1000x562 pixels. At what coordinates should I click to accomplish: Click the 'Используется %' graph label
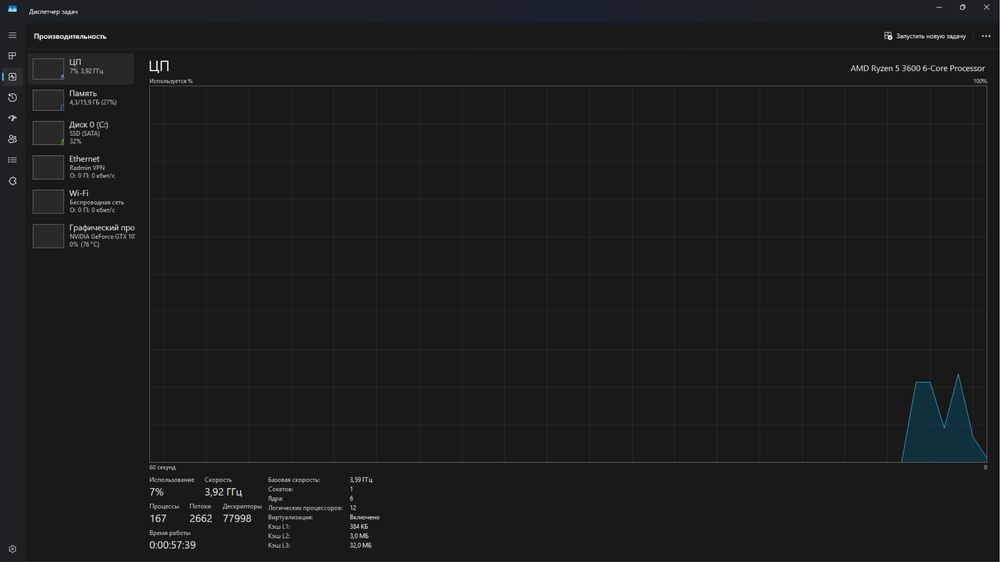[x=171, y=81]
